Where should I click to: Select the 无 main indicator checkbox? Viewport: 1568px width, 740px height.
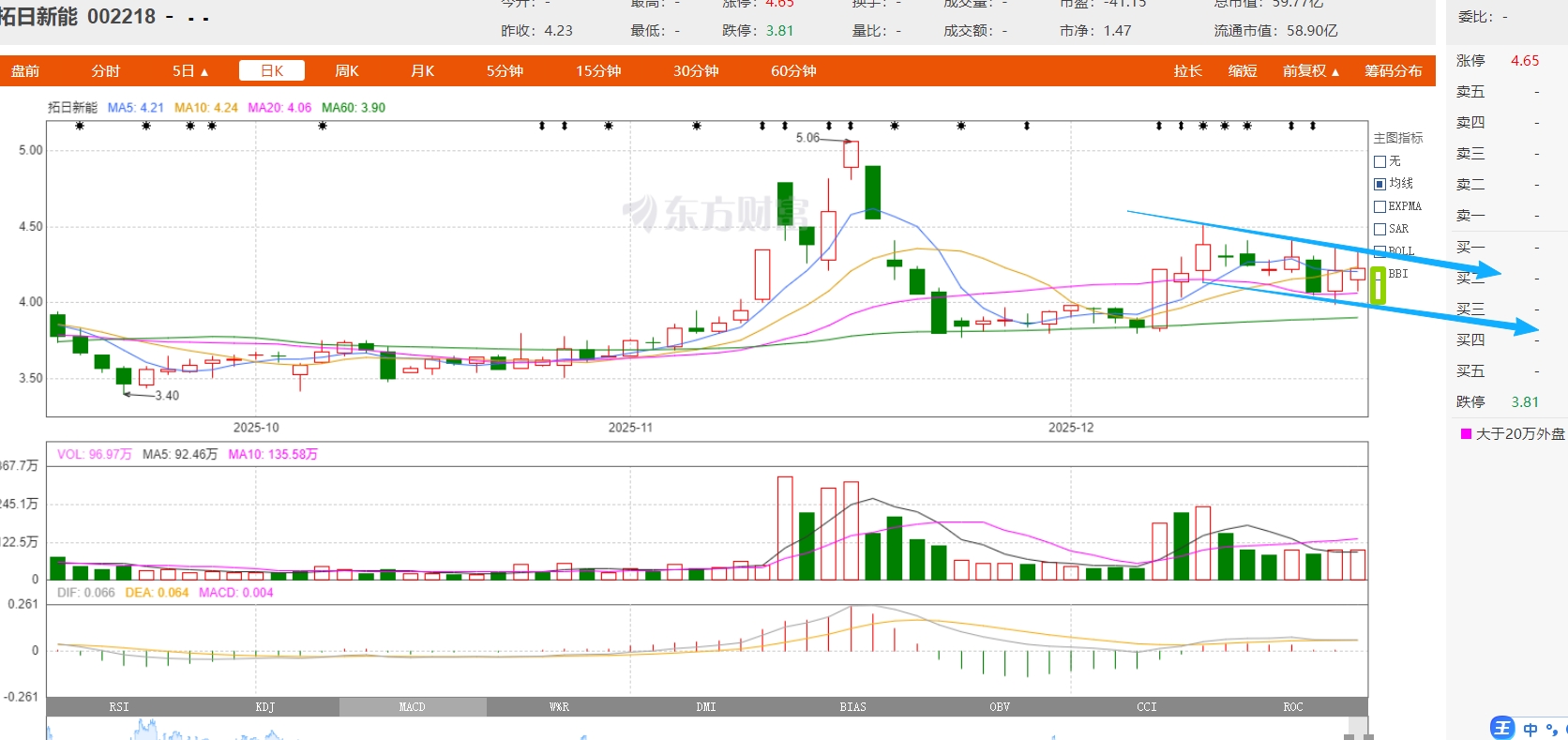pos(1380,161)
